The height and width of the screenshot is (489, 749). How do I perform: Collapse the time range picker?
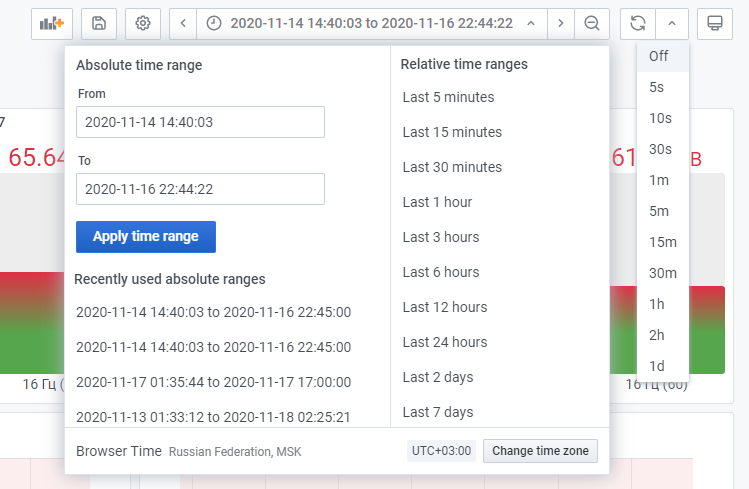pos(530,23)
